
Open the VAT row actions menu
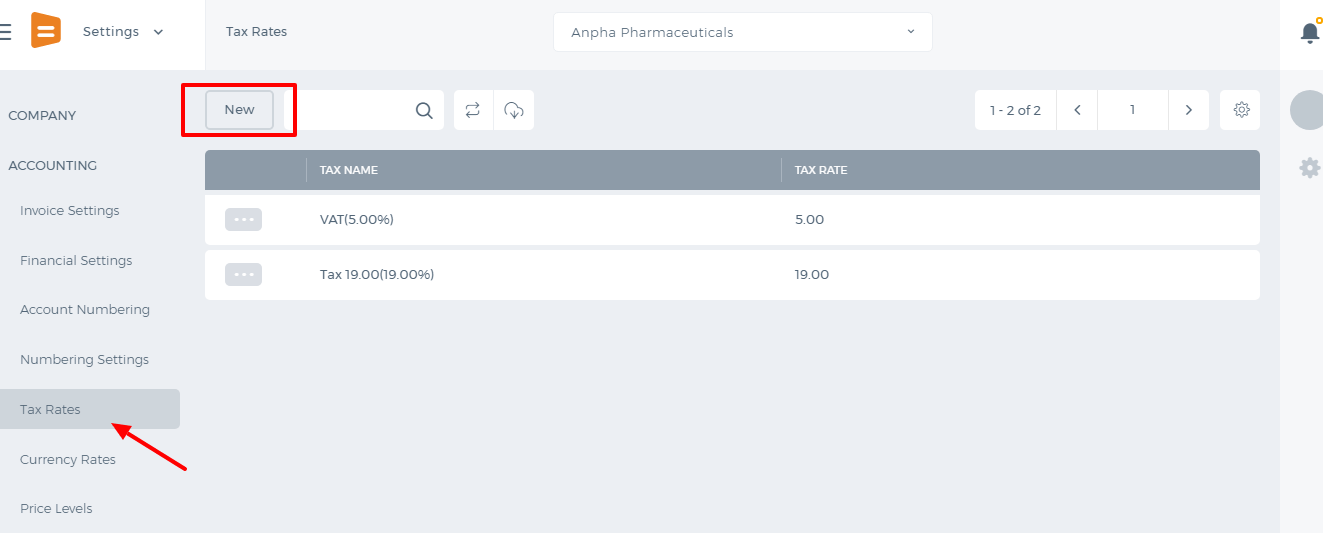[x=243, y=220]
